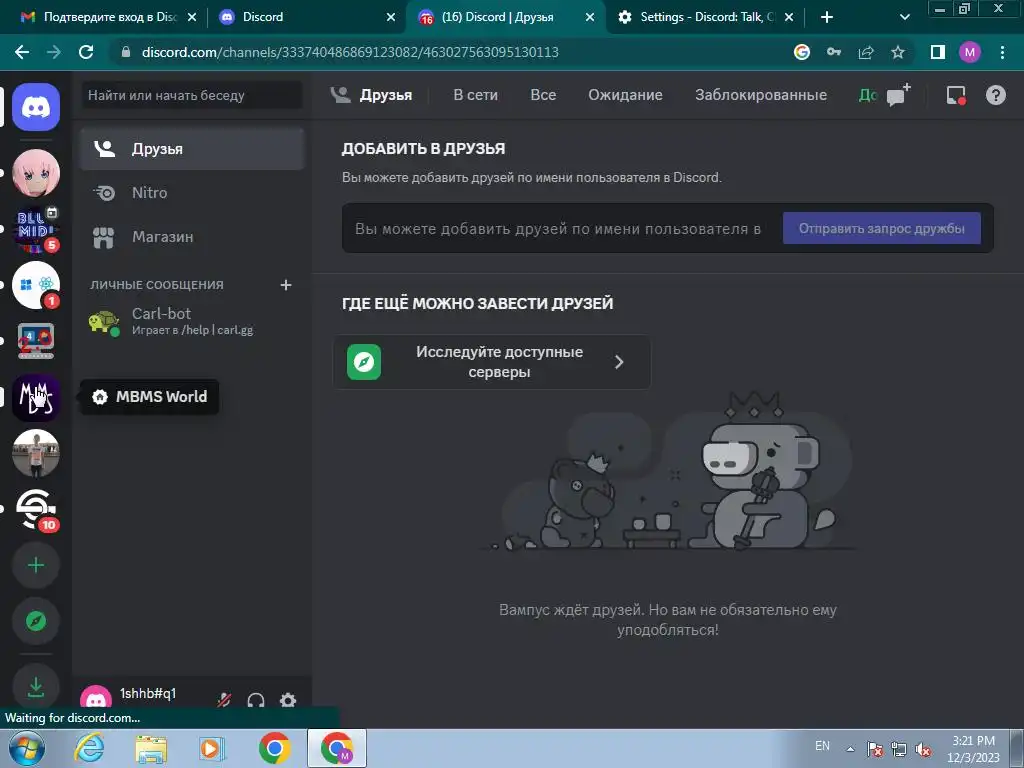
Task: Open the server with 10 notifications badge
Action: click(36, 509)
